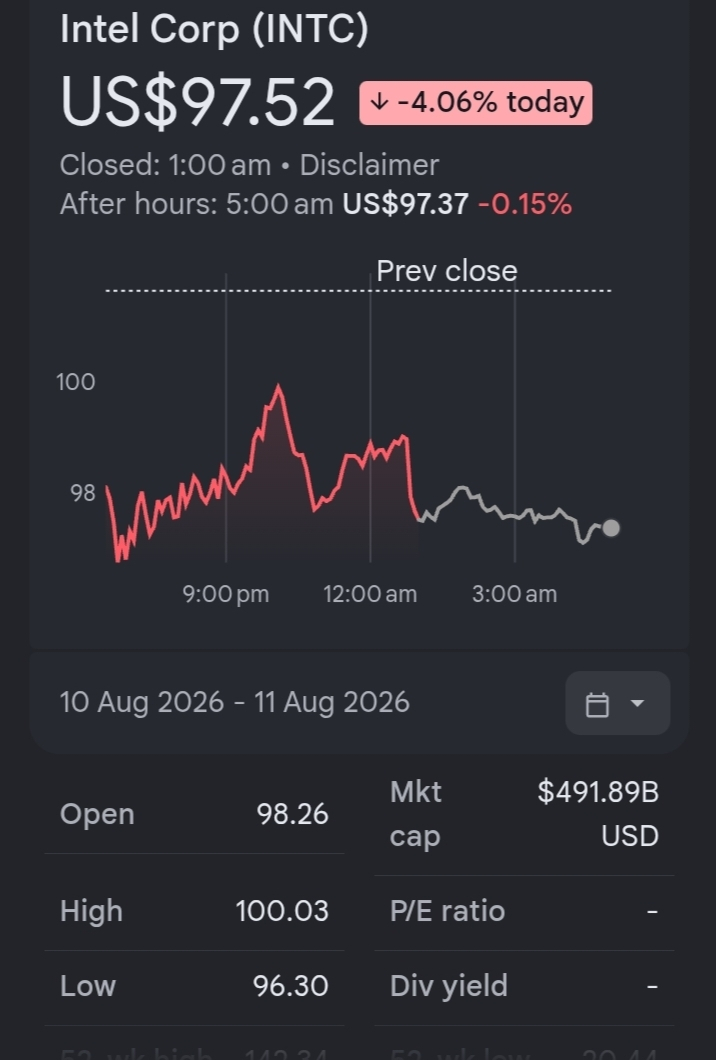
Task: Tap the Mkt cap $491.89B value
Action: tap(598, 813)
